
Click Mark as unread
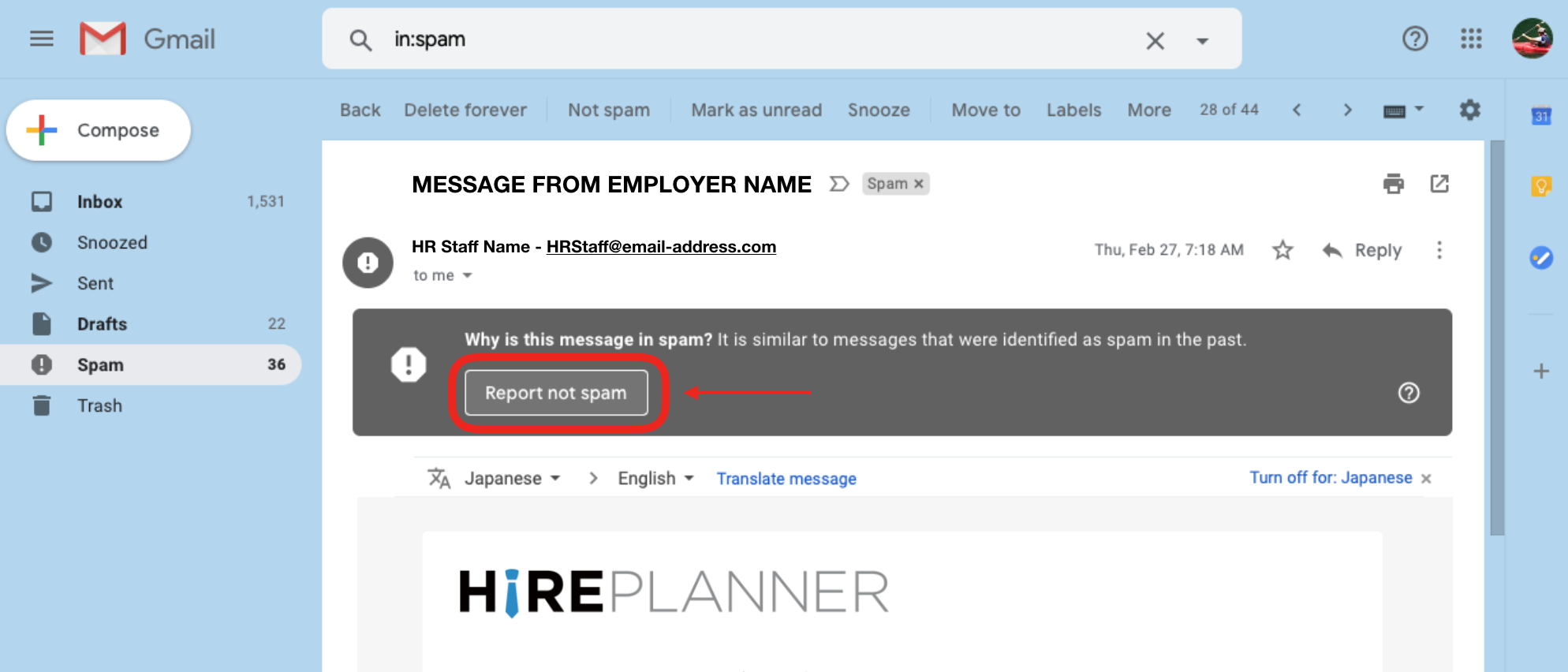[x=756, y=110]
